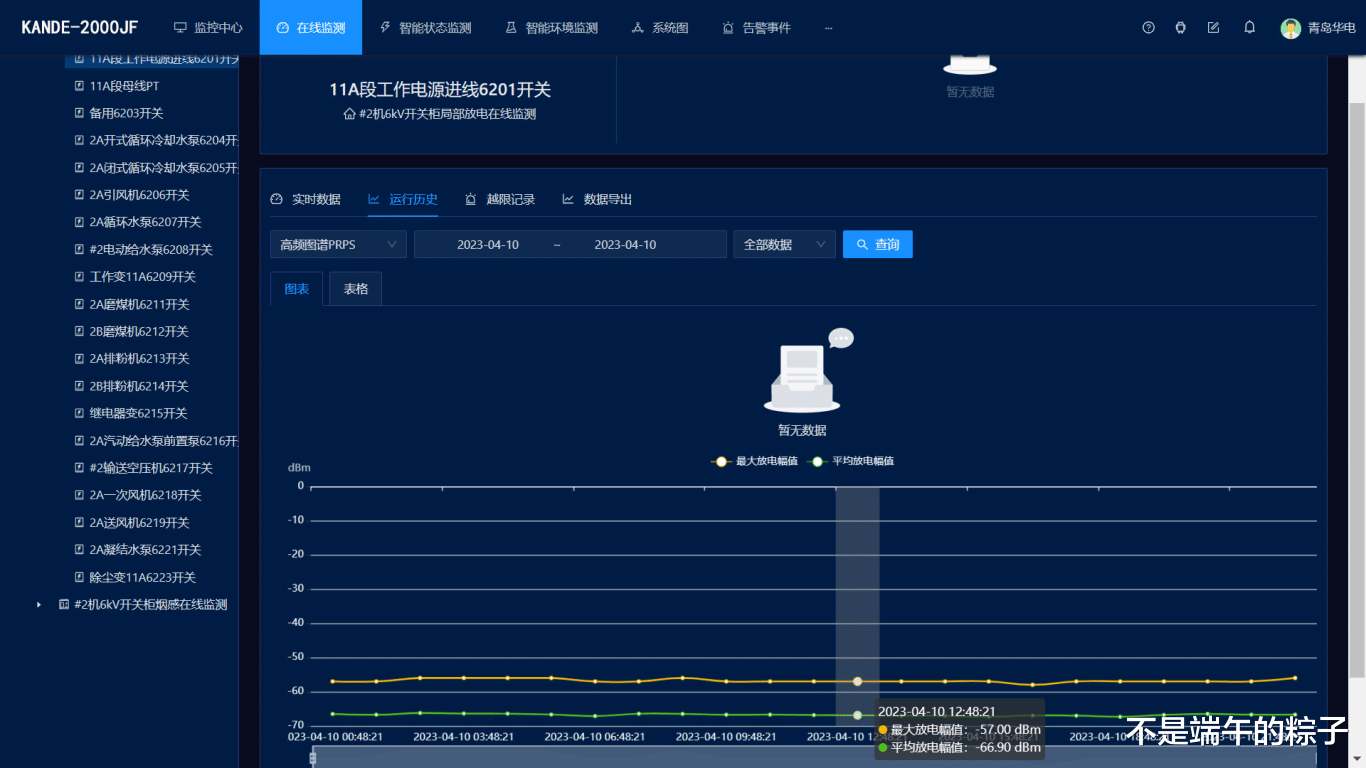Open the 告警事件 navigation item

(756, 28)
